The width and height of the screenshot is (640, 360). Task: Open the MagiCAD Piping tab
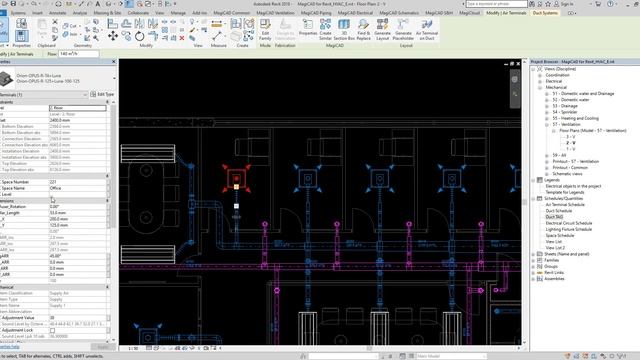coord(316,13)
